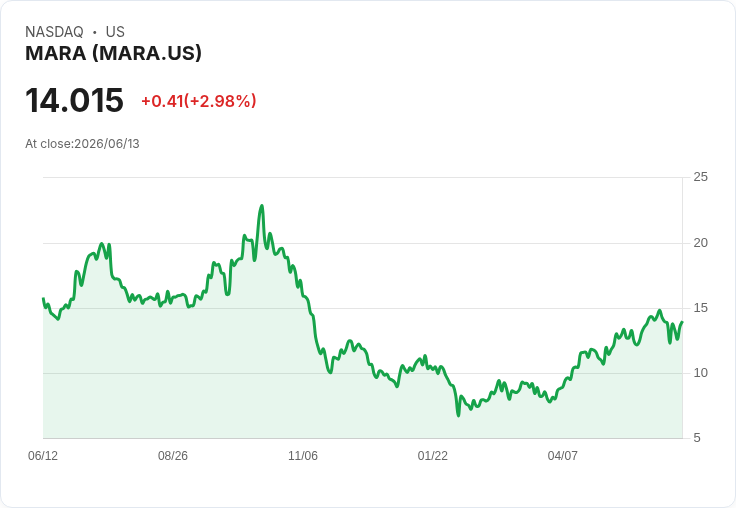Select the NASDAQ exchange label

coord(54,32)
